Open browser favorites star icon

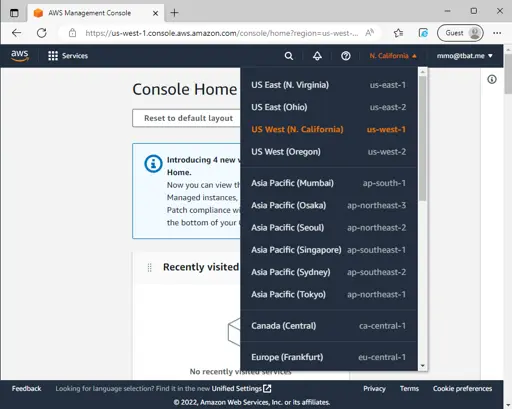[398, 33]
